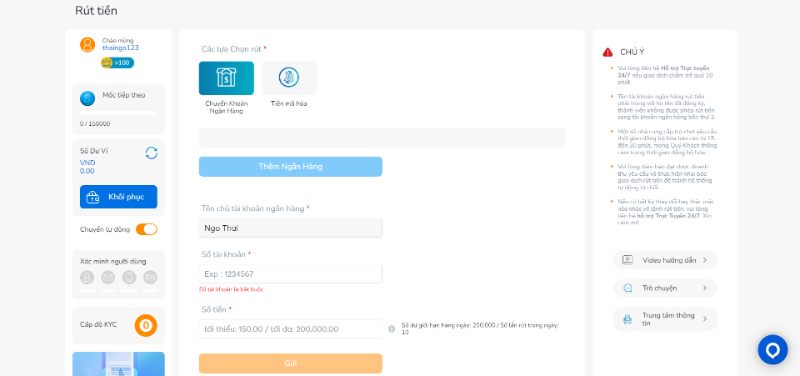Select the Chuyển Khoản Ngân Hàng bank transfer icon
Image resolution: width=800 pixels, height=376 pixels.
(x=226, y=78)
